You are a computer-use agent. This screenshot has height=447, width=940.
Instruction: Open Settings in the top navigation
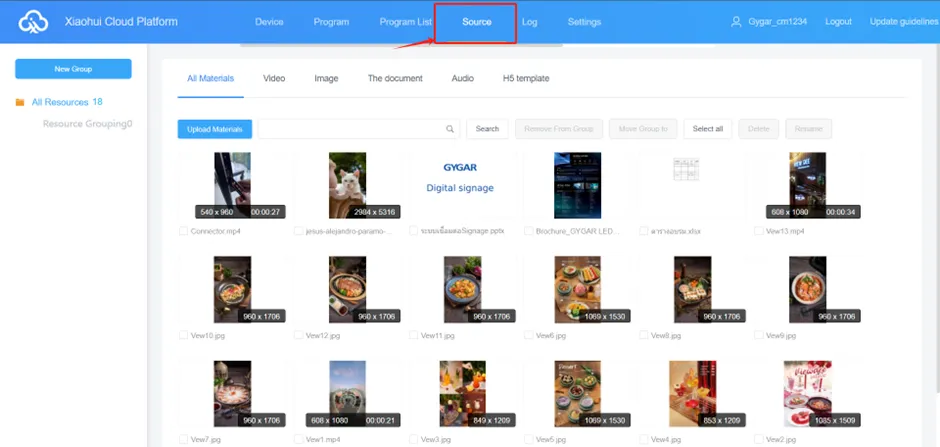pyautogui.click(x=585, y=22)
